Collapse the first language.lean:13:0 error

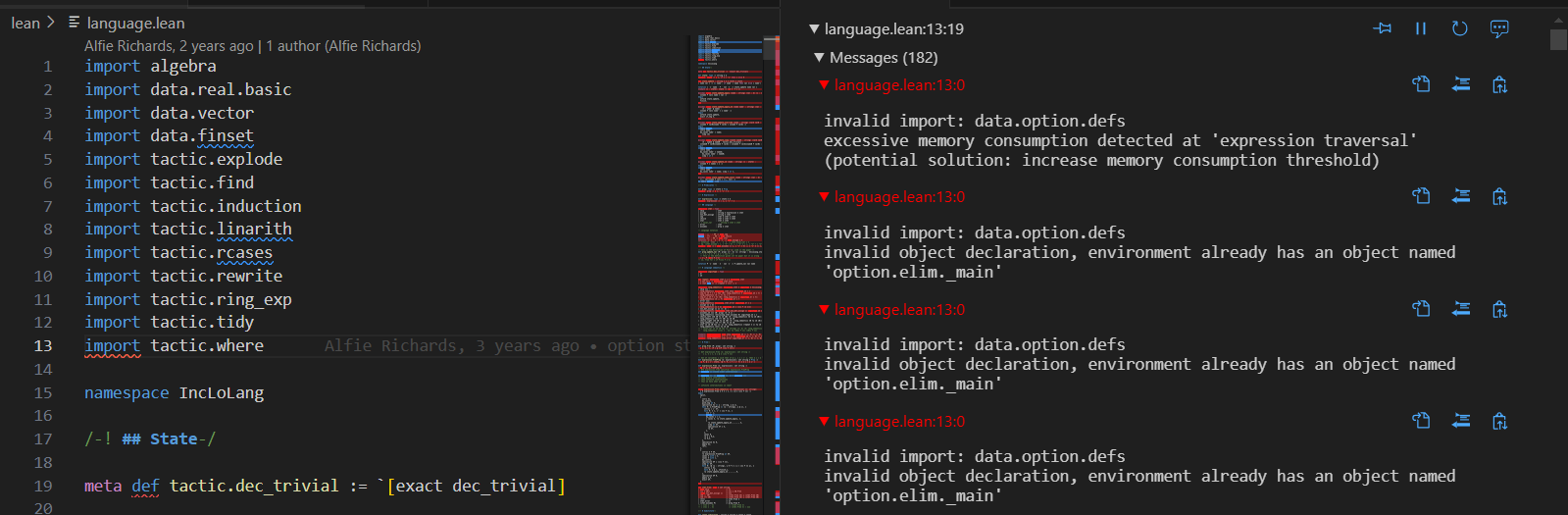click(x=825, y=85)
